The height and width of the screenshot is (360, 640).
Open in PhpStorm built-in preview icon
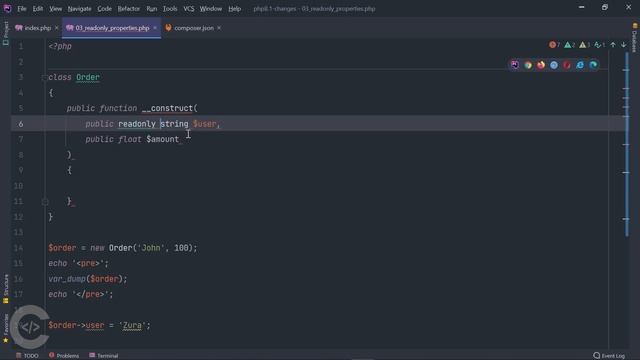coord(515,65)
